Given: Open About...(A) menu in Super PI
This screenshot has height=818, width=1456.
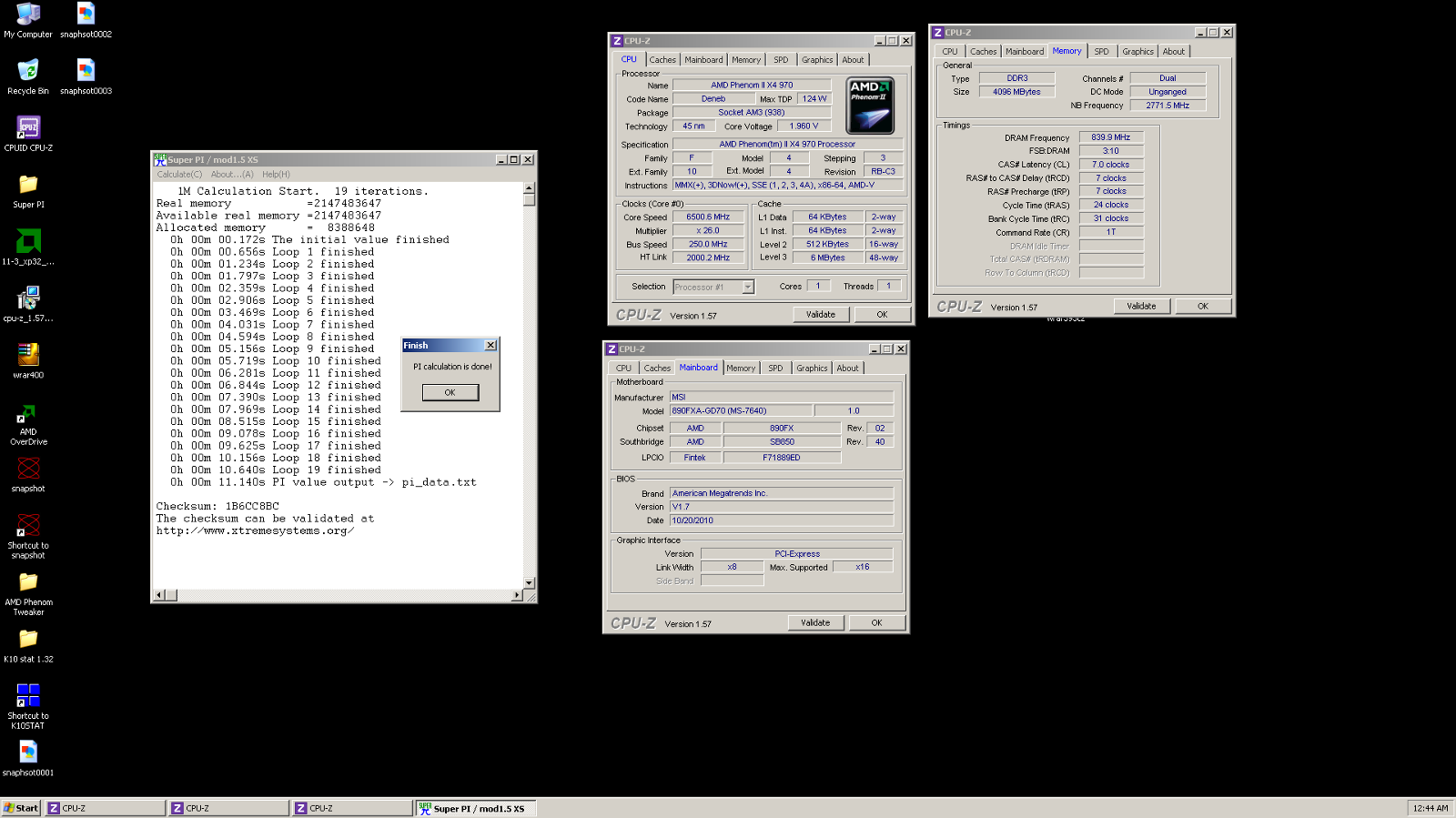Looking at the screenshot, I should 232,175.
